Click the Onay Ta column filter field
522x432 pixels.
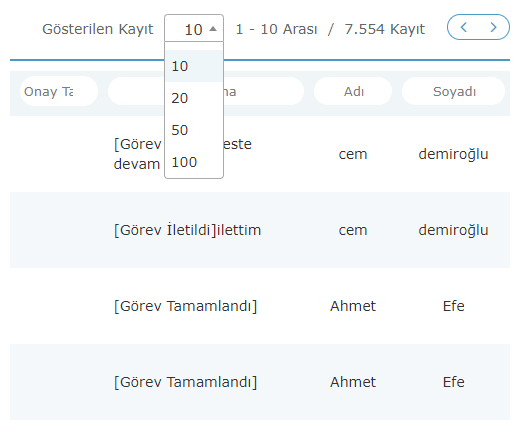pyautogui.click(x=59, y=91)
